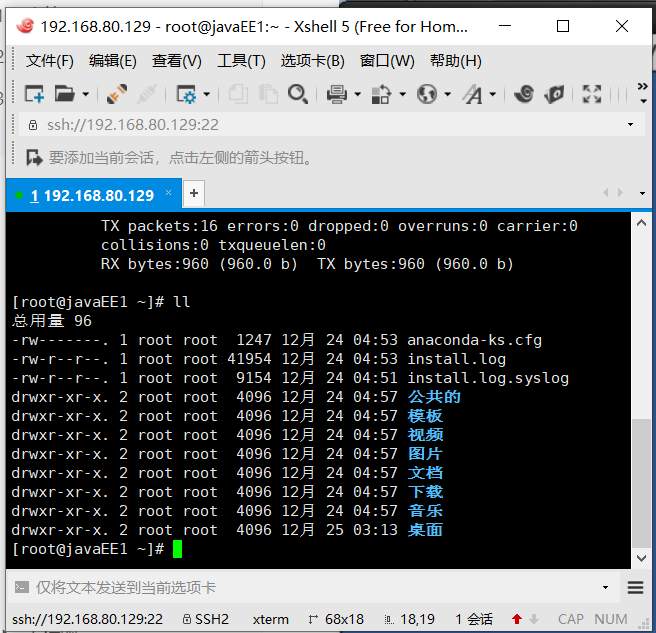Click the anaconda-ks.cfg file name
This screenshot has width=656, height=633.
point(475,340)
